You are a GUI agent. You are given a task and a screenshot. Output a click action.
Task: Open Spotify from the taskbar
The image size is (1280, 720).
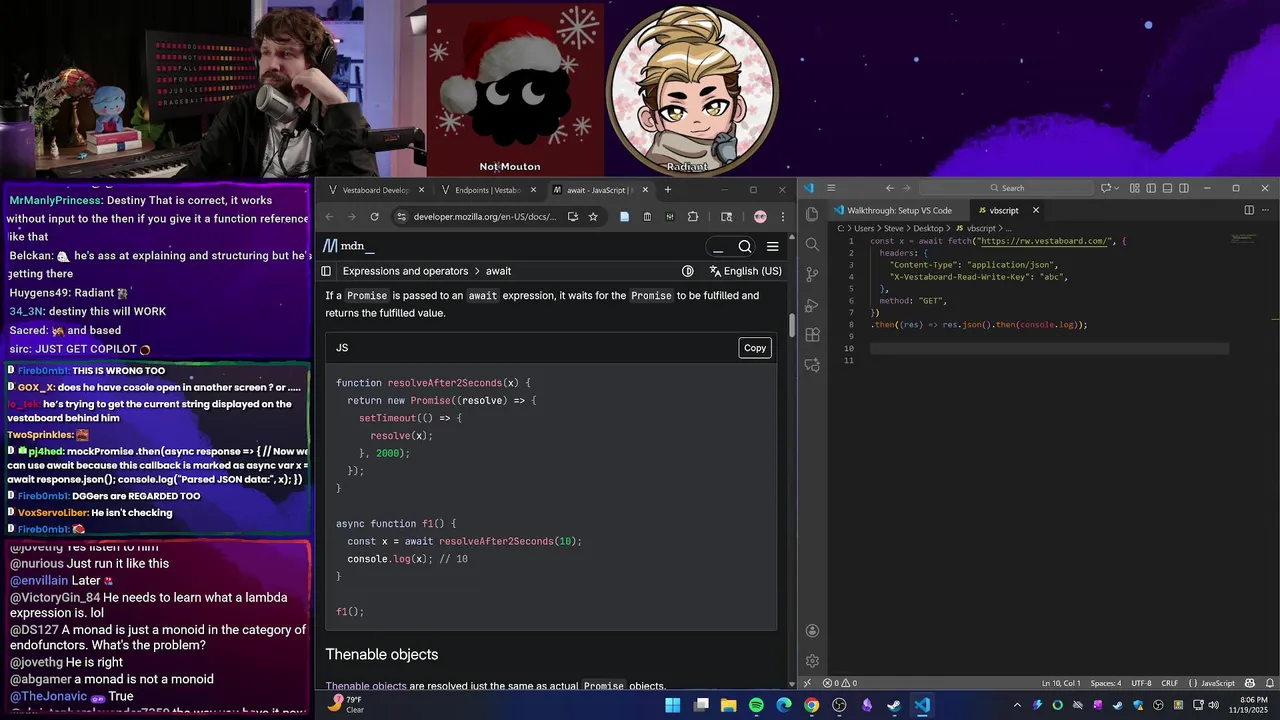point(756,705)
